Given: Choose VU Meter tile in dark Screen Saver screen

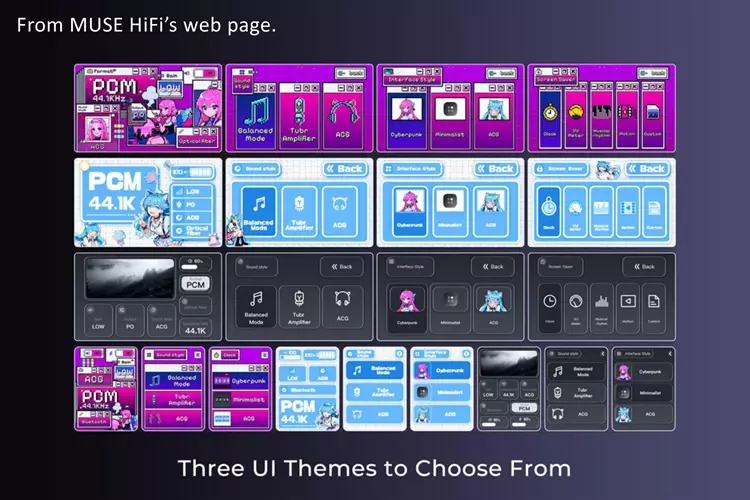Looking at the screenshot, I should pos(575,308).
